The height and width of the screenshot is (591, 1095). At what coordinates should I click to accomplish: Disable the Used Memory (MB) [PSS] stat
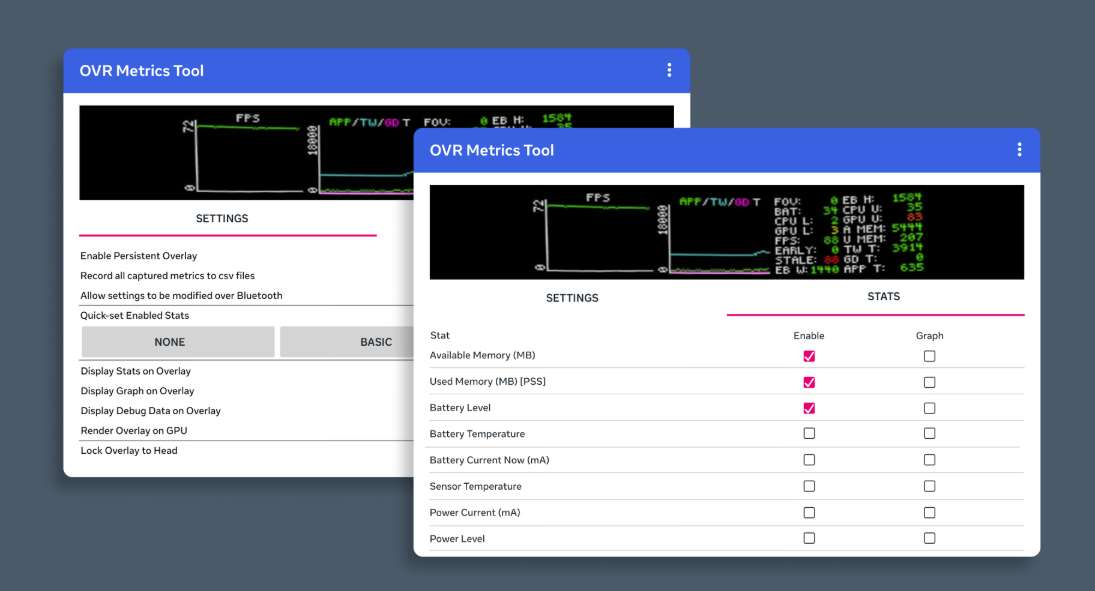(x=809, y=382)
